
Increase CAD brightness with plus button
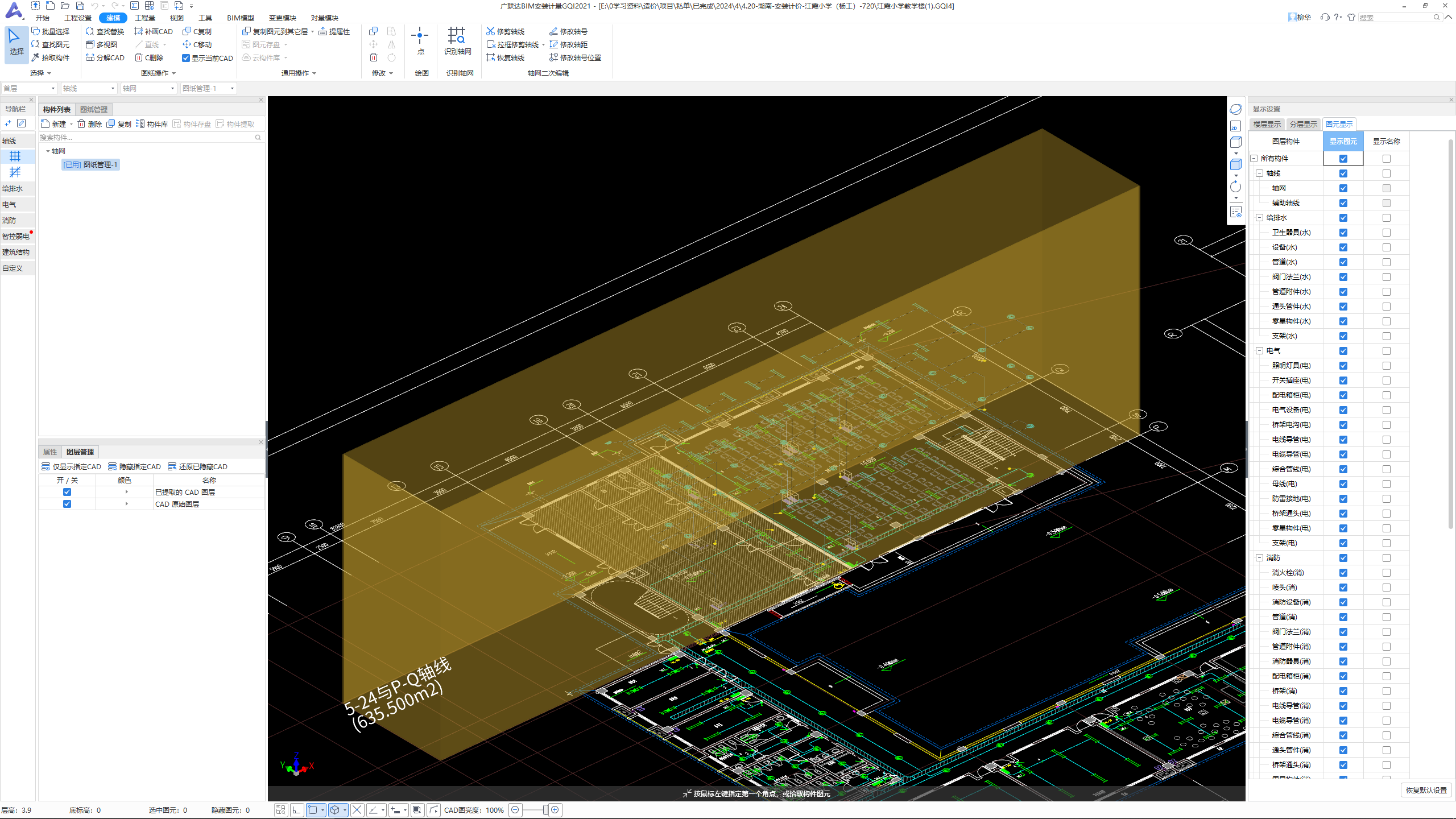coord(555,810)
